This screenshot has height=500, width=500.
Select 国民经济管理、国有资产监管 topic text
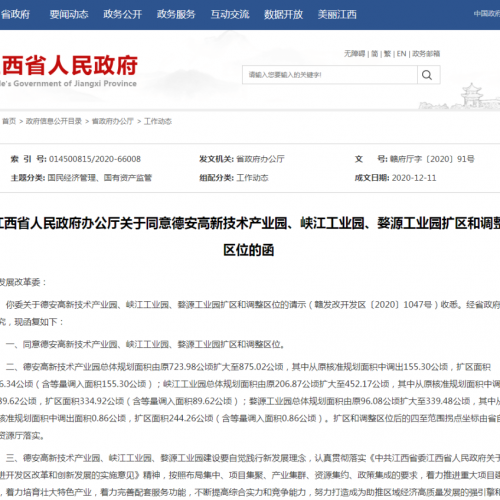[100, 178]
